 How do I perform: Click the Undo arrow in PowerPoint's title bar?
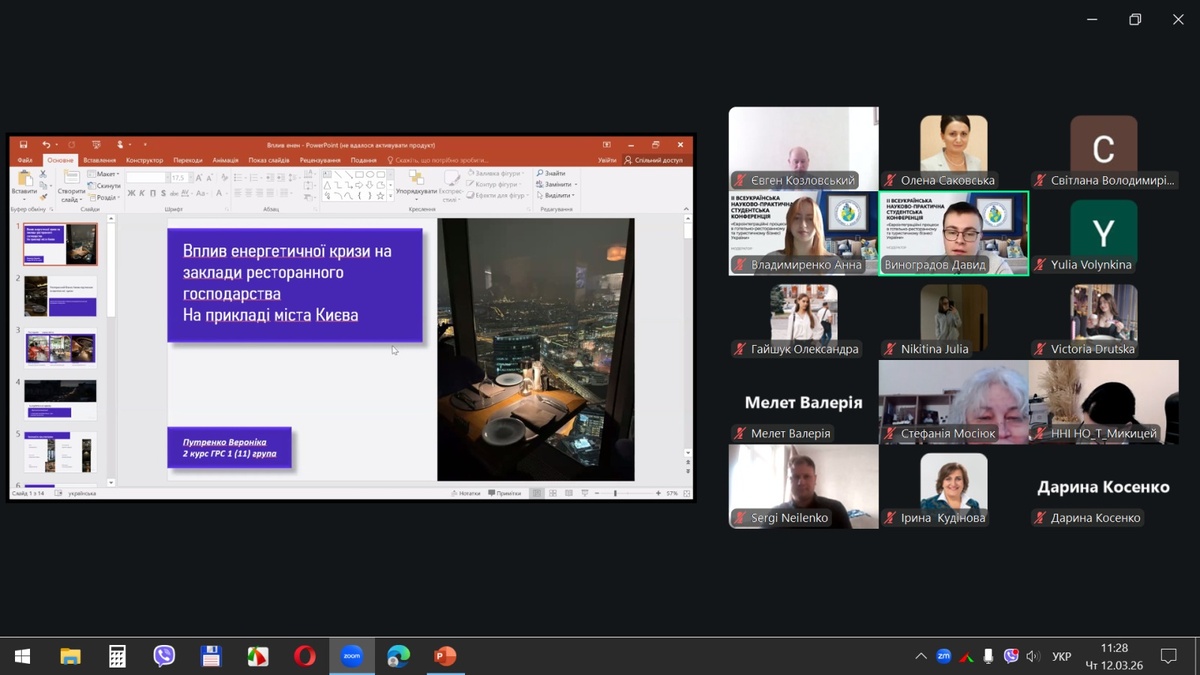[x=46, y=145]
